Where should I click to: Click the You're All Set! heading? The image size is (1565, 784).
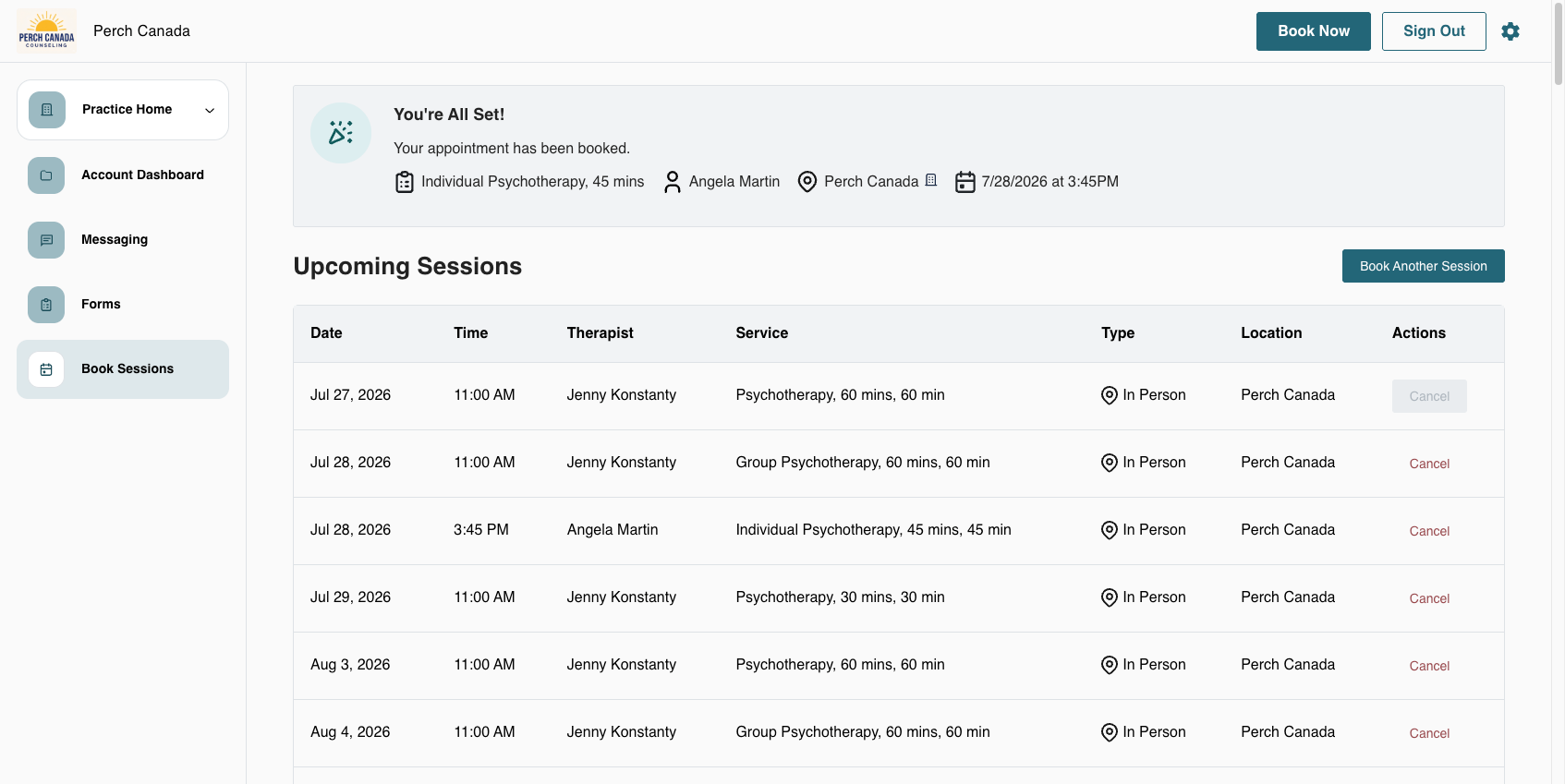pos(449,115)
